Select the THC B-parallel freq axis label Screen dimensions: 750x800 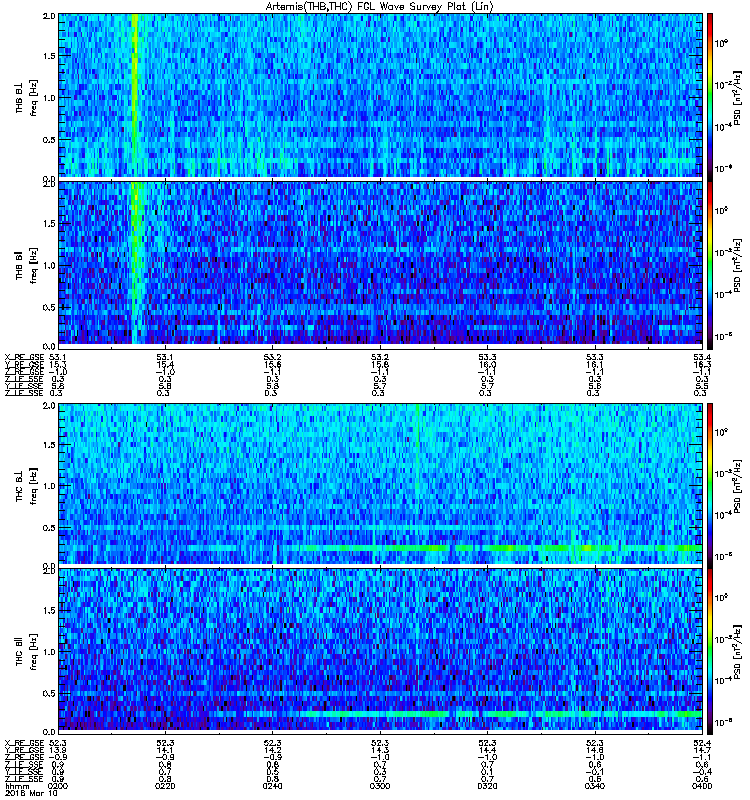tap(27, 651)
